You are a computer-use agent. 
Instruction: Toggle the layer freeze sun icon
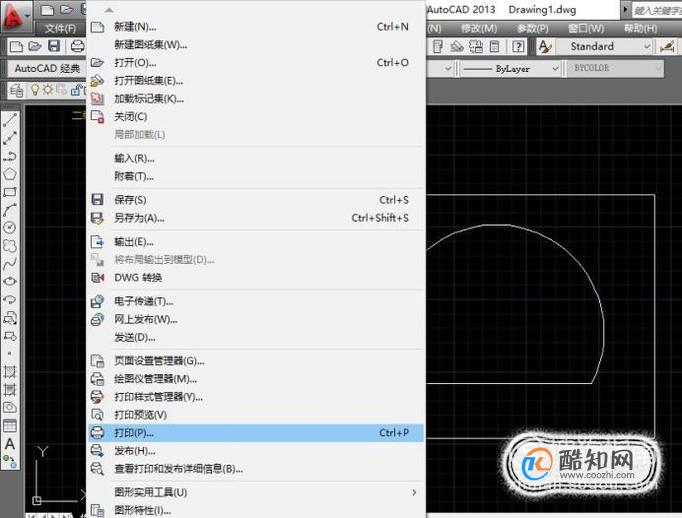coord(47,90)
